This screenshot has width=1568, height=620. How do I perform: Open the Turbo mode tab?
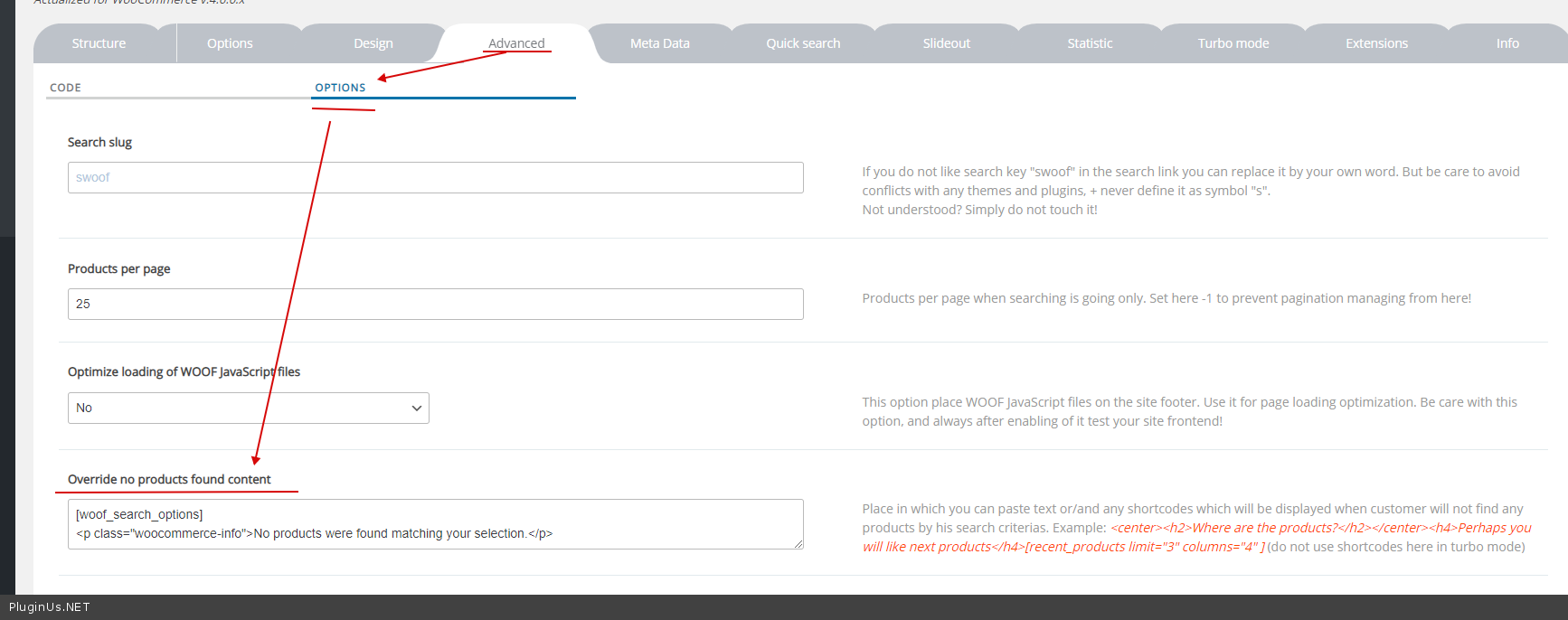1233,43
